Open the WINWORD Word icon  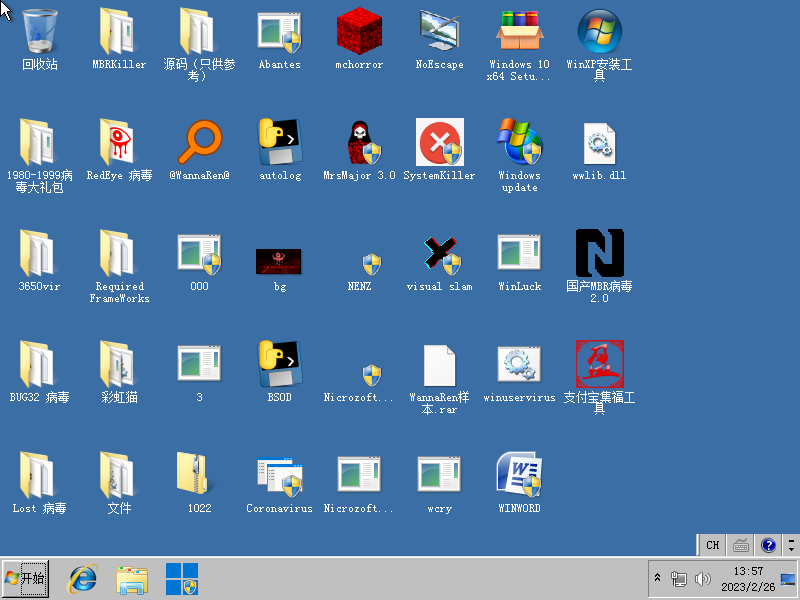(519, 475)
